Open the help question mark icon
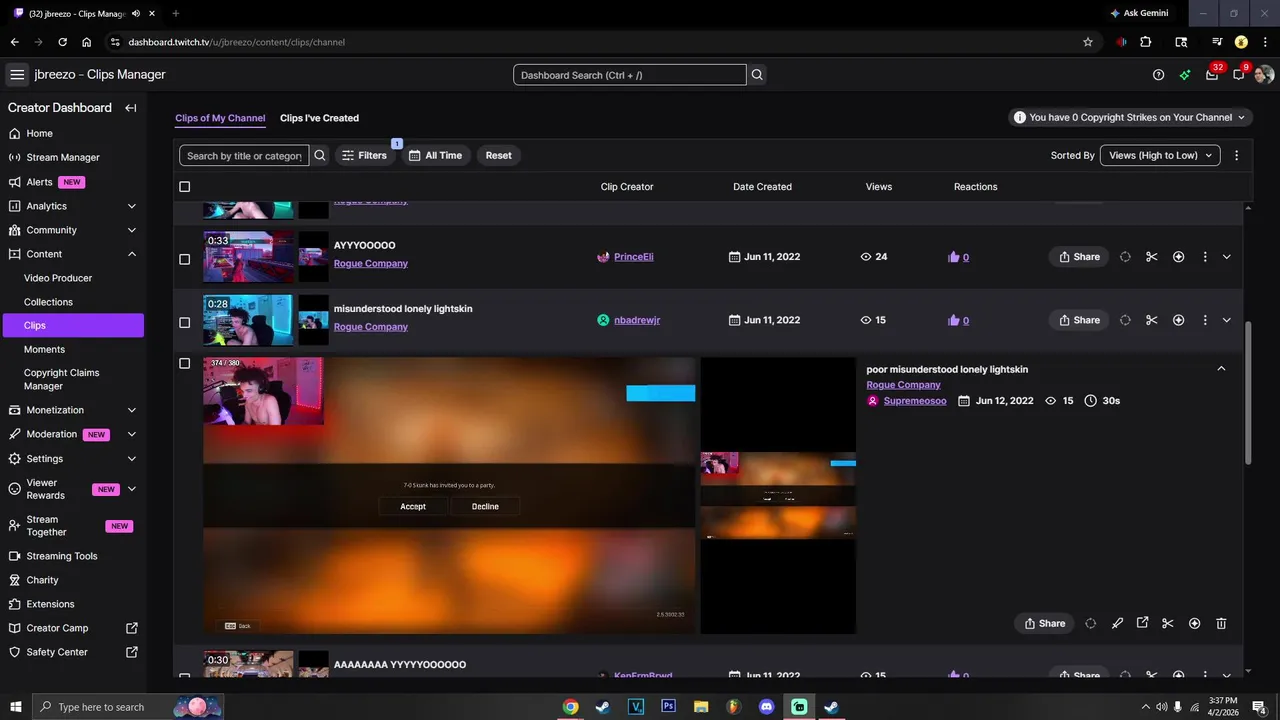 pos(1158,75)
